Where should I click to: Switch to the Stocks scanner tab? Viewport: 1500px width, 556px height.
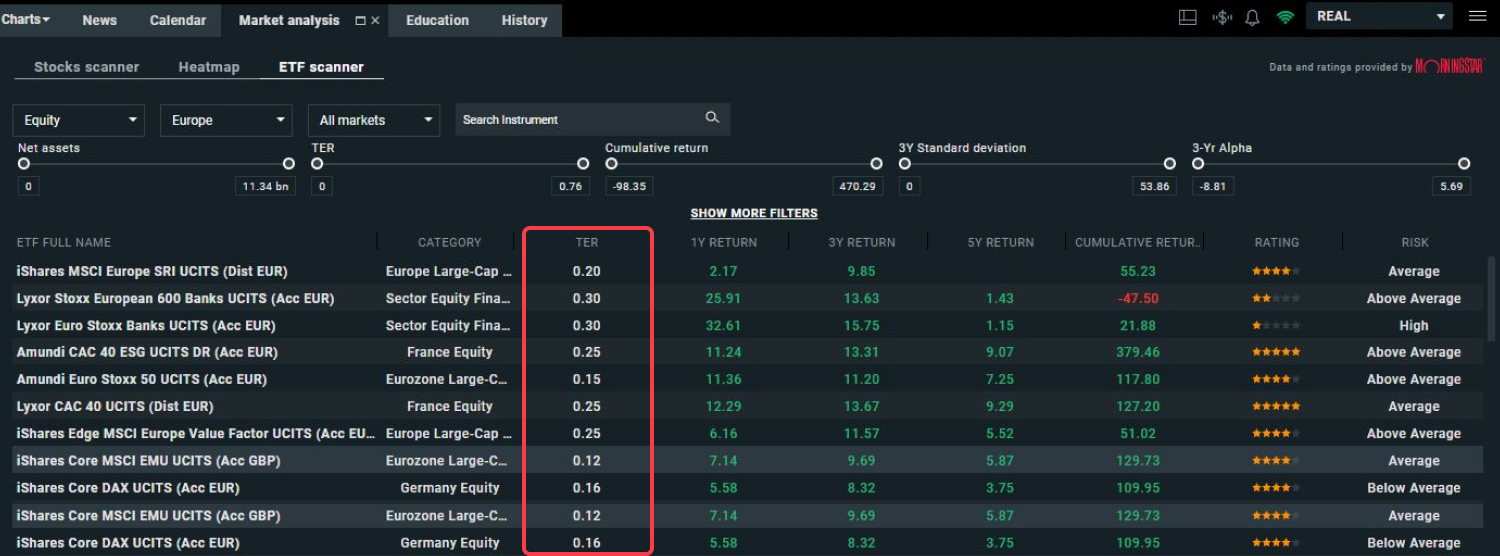(86, 67)
